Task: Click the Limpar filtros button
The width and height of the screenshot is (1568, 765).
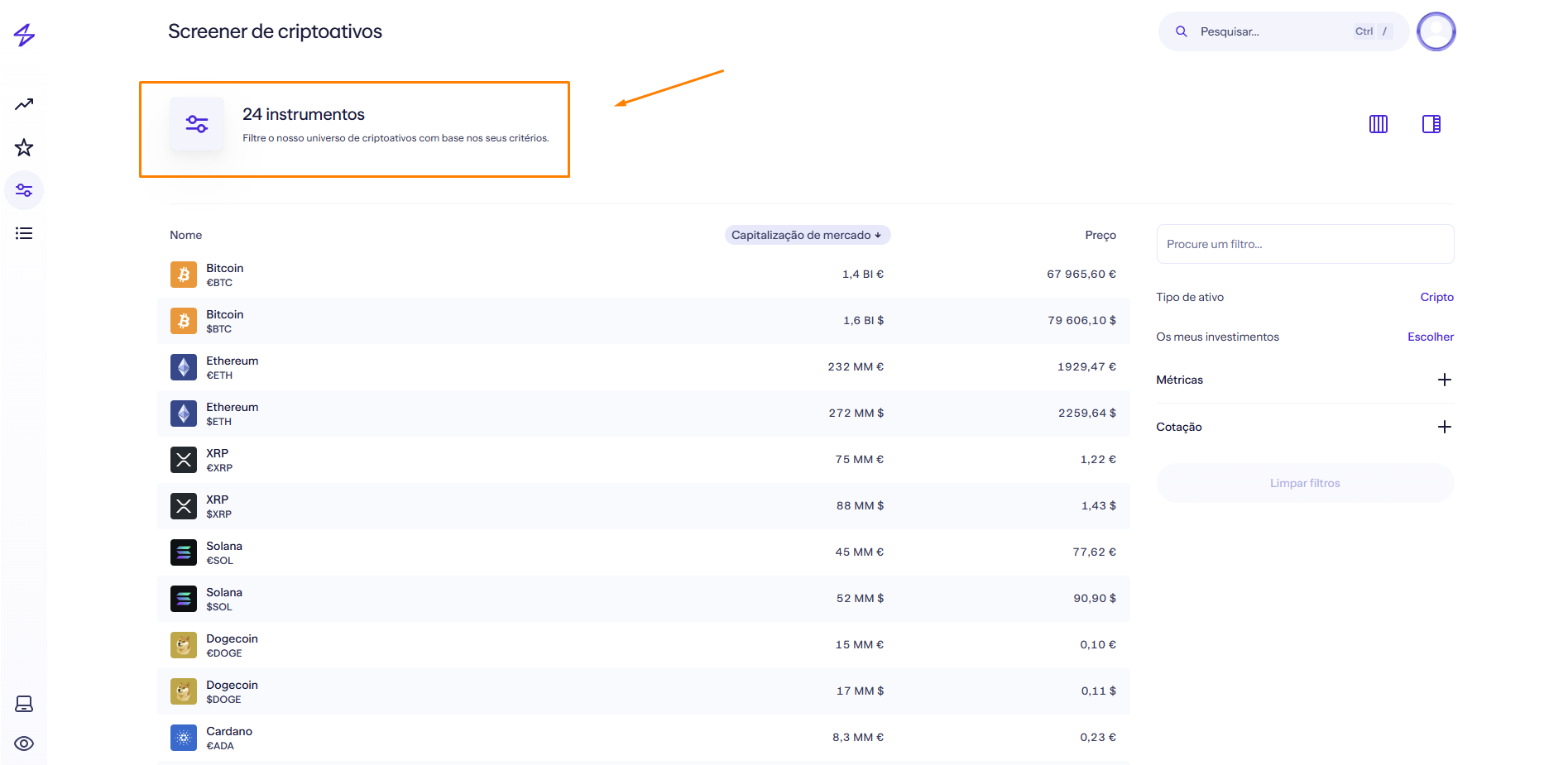Action: tap(1305, 483)
